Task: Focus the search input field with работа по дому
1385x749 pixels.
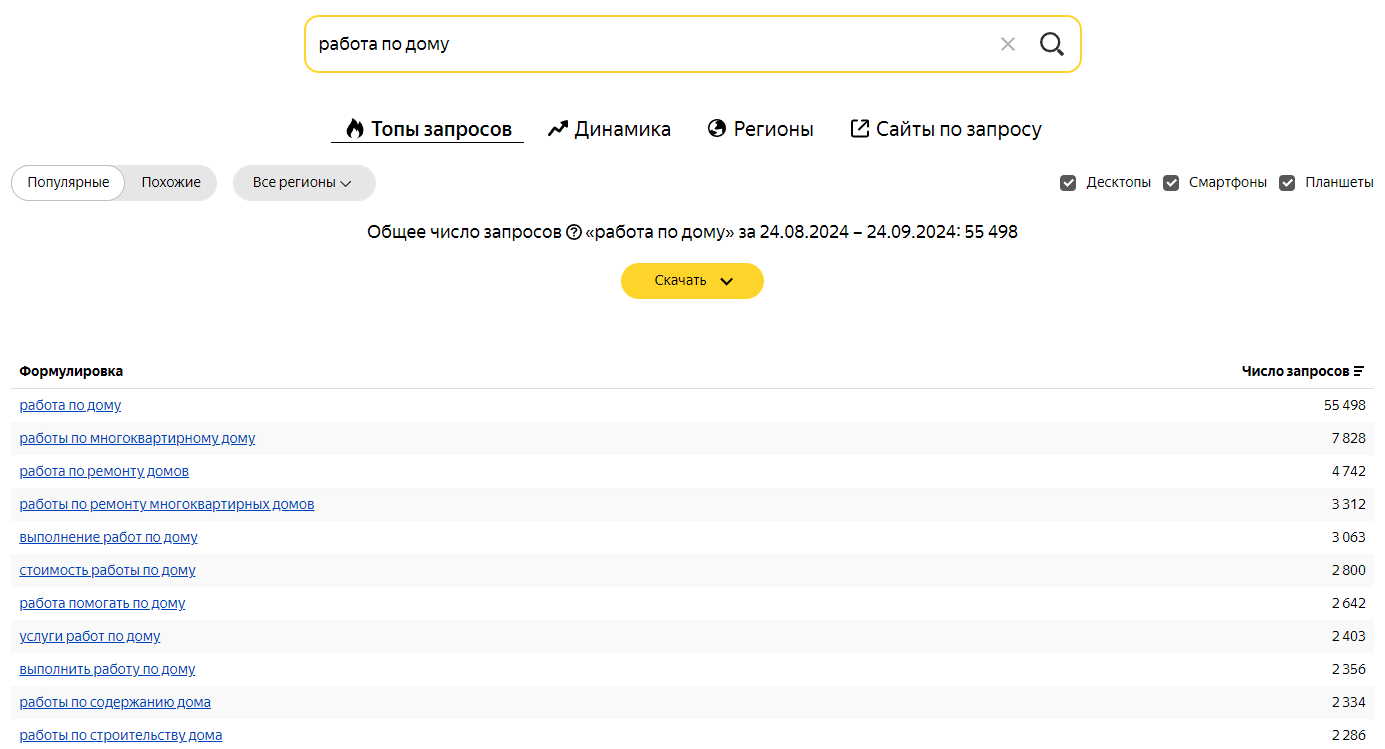Action: pos(640,44)
